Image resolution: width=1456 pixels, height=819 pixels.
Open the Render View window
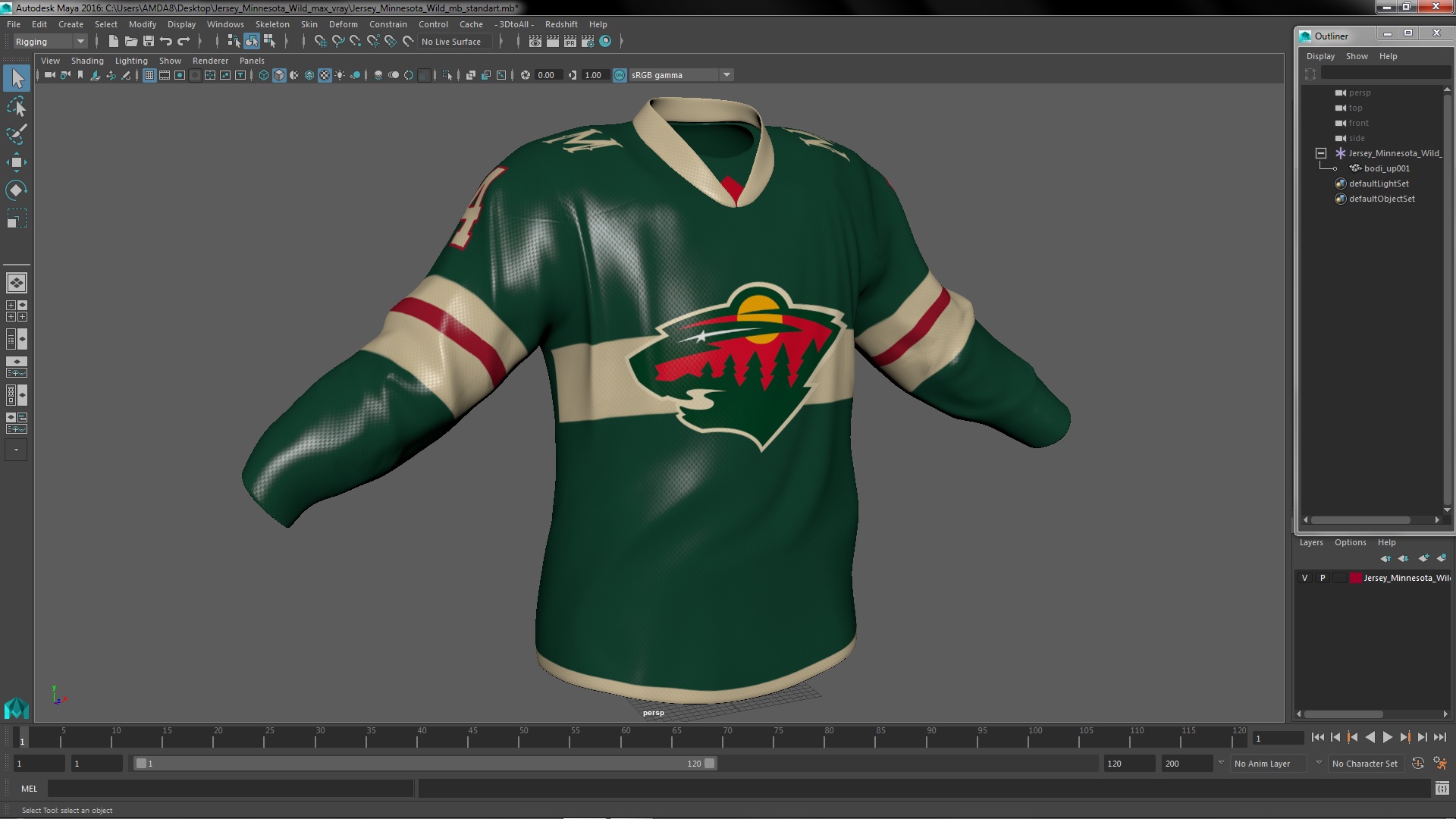click(x=535, y=42)
